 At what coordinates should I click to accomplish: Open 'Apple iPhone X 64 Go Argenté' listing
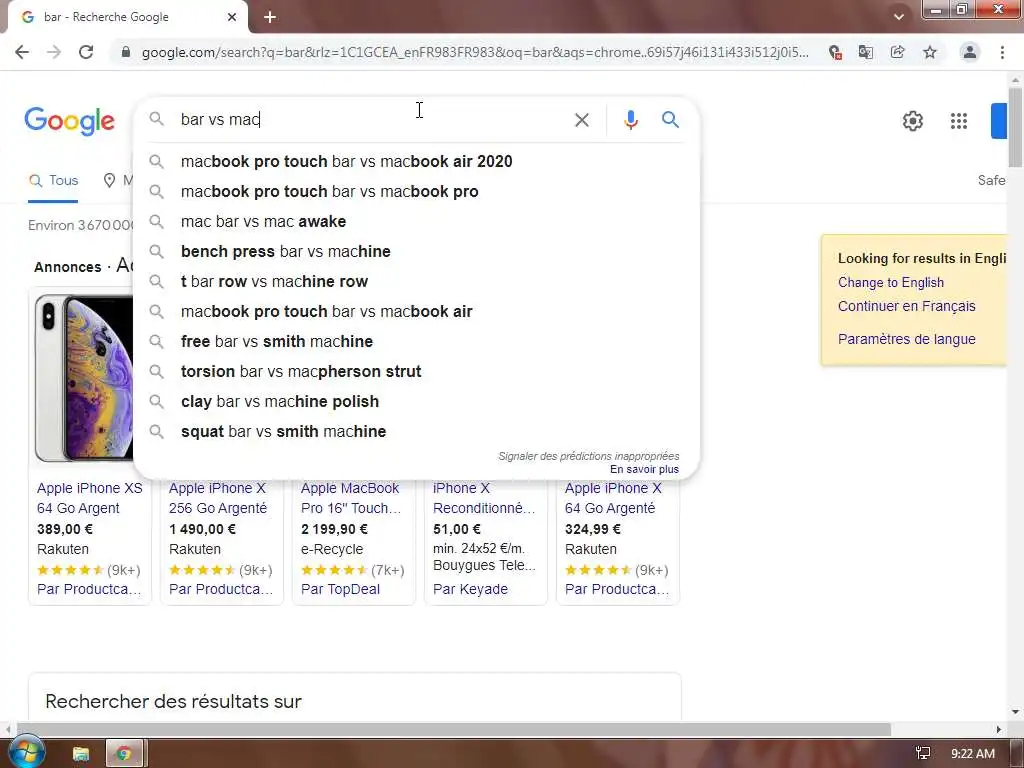click(x=613, y=498)
